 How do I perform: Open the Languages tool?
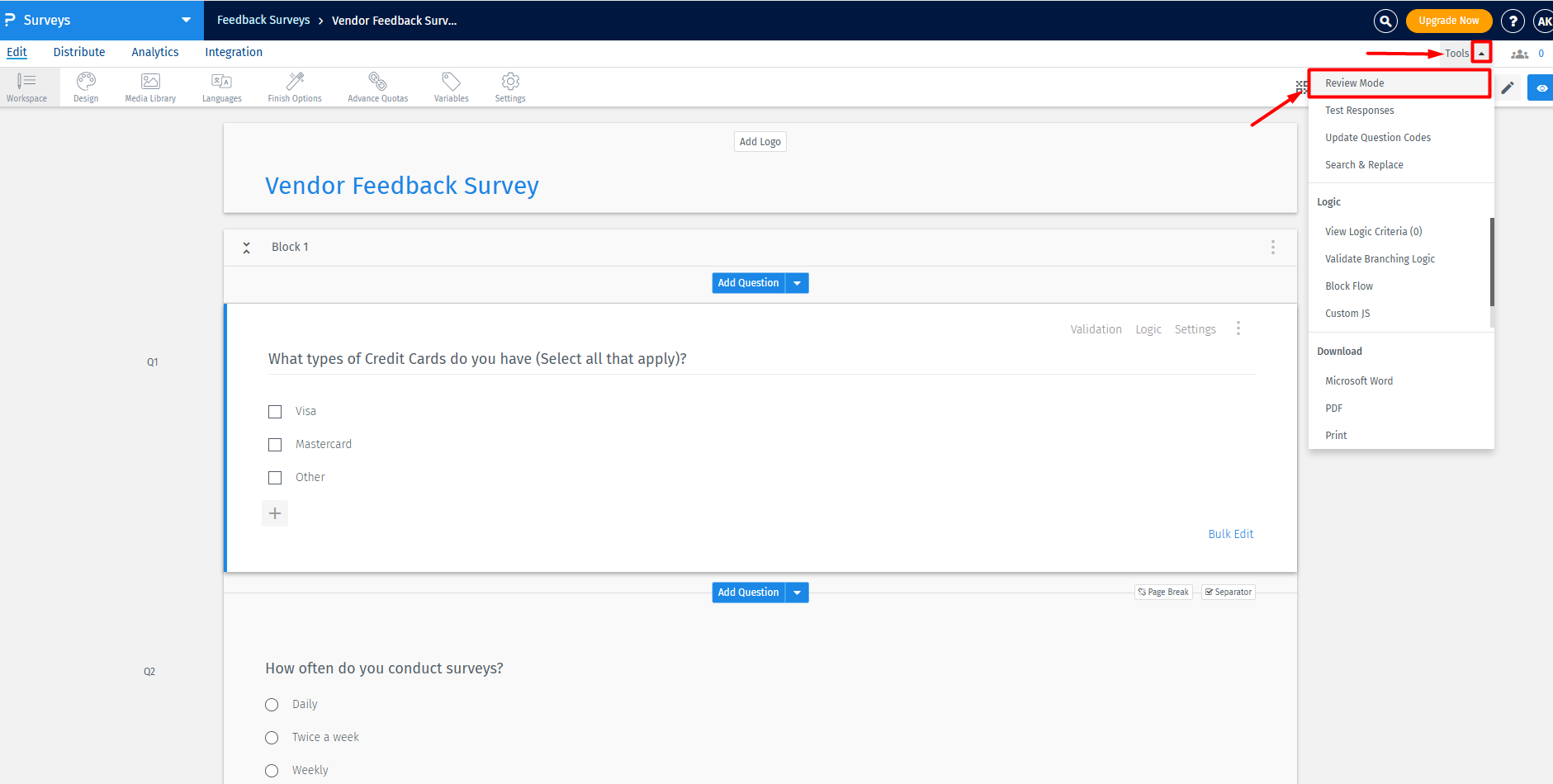221,87
